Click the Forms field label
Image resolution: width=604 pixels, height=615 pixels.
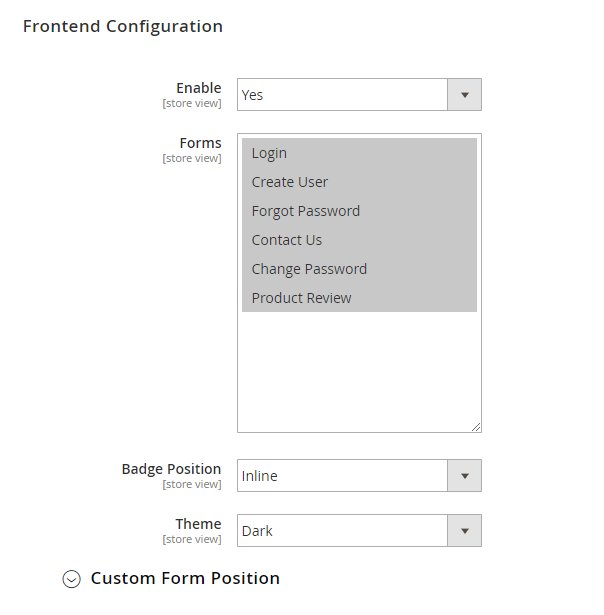tap(201, 143)
